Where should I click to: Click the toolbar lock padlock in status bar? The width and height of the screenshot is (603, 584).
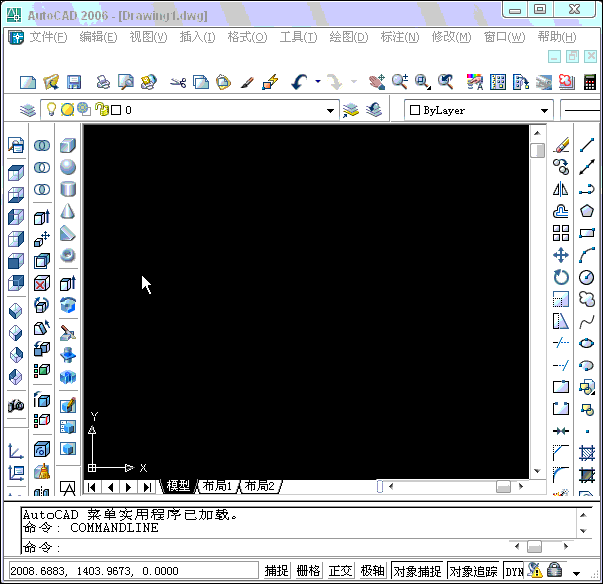pos(554,570)
